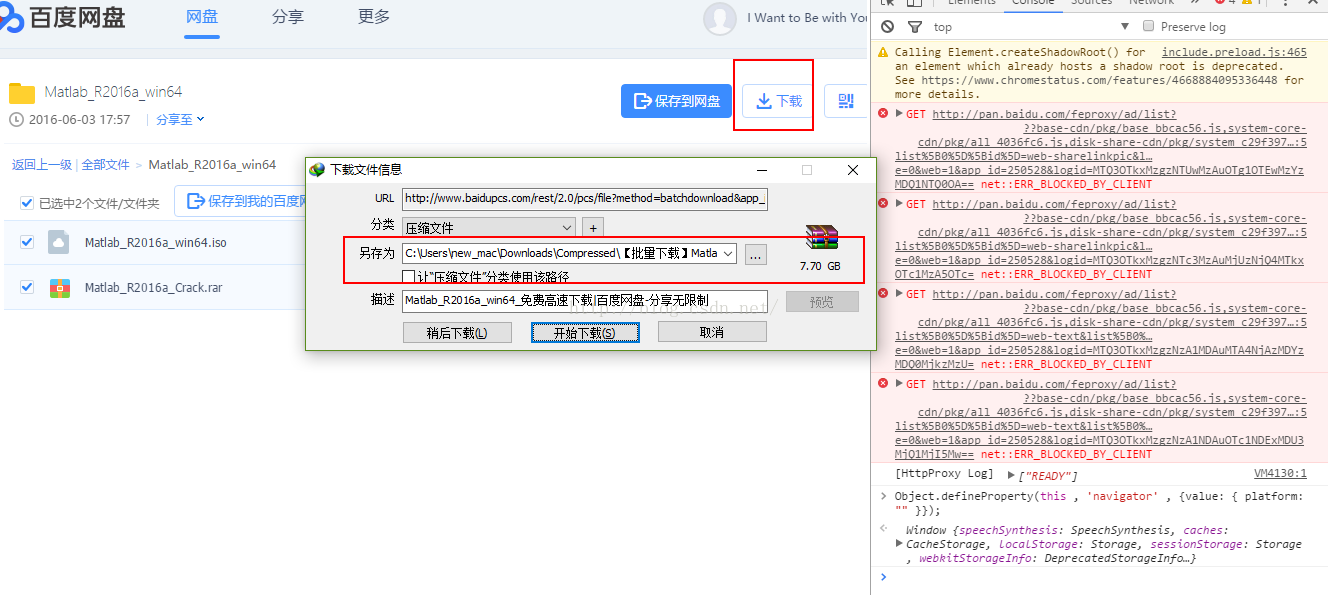Screen dimensions: 1328x595
Task: Click the URL input field in dialog
Action: pos(584,198)
